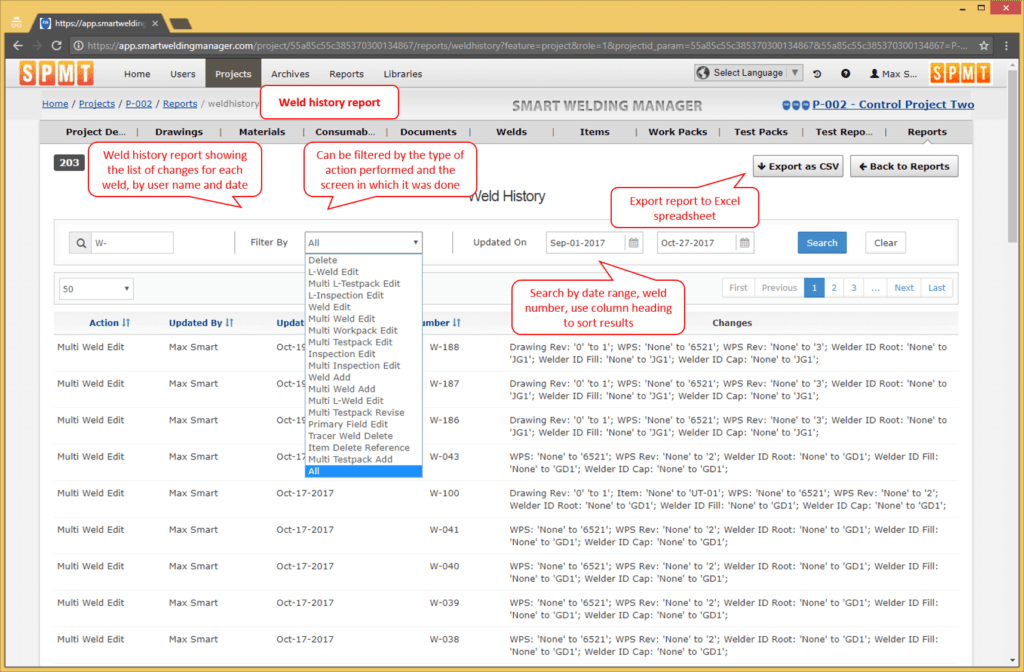Jump to the Last results page

click(936, 287)
